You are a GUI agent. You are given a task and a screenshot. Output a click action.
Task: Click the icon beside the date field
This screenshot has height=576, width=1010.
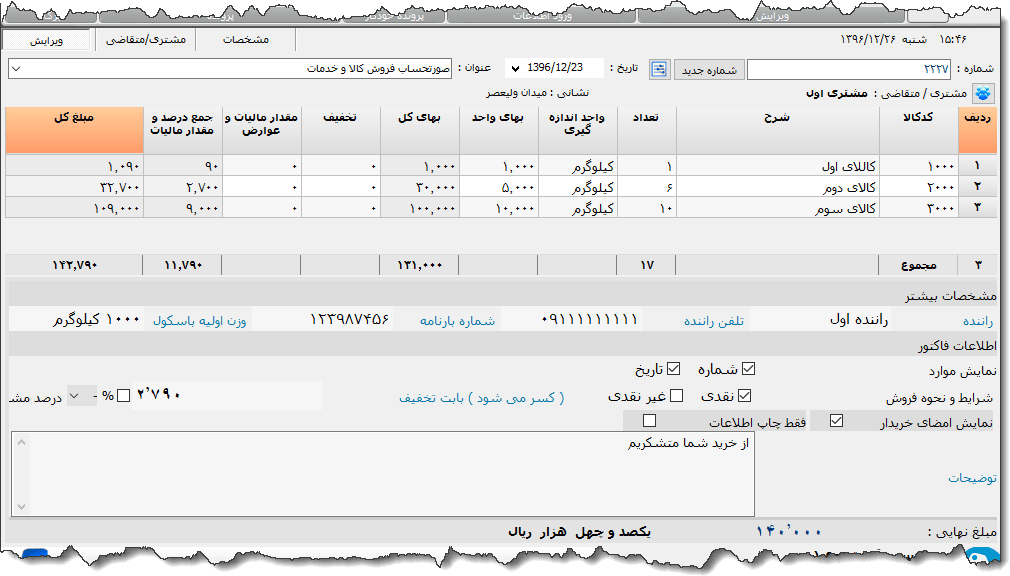[x=660, y=69]
